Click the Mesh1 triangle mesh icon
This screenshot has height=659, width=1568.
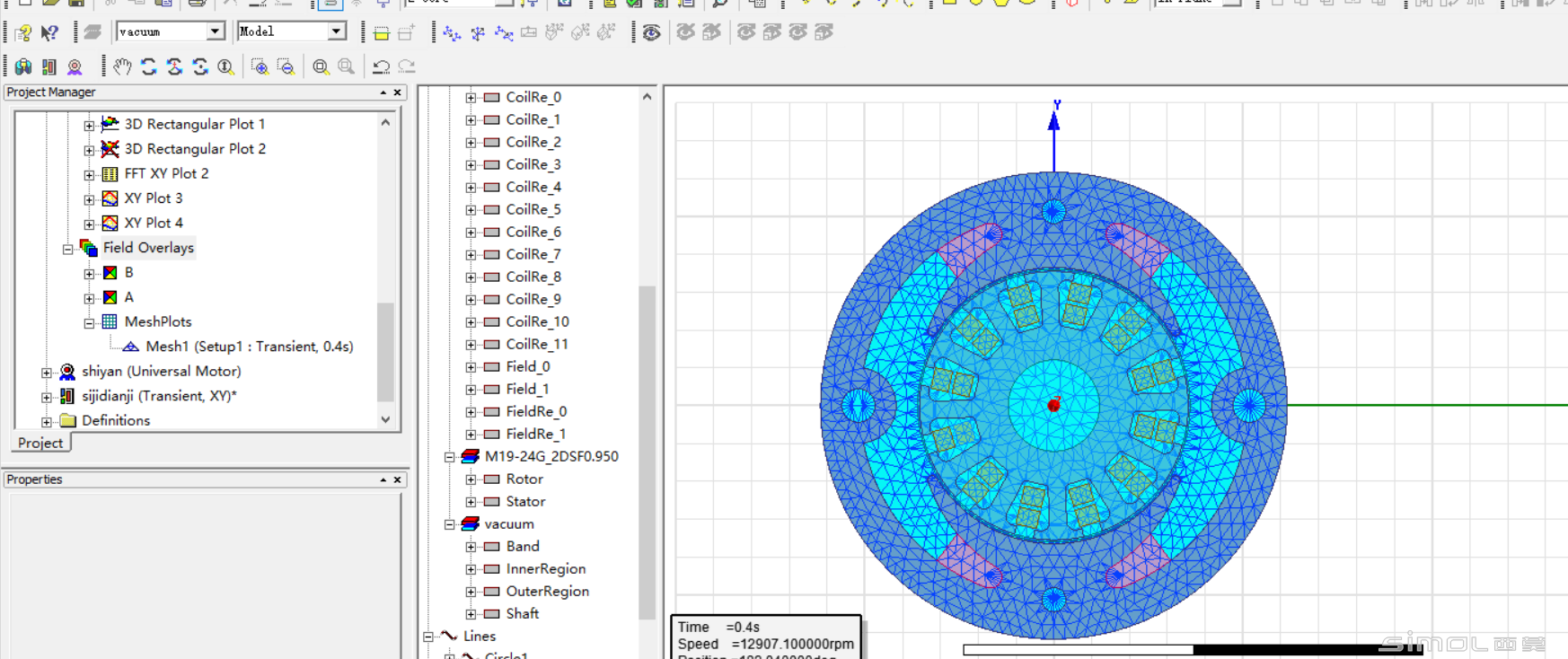click(x=131, y=347)
